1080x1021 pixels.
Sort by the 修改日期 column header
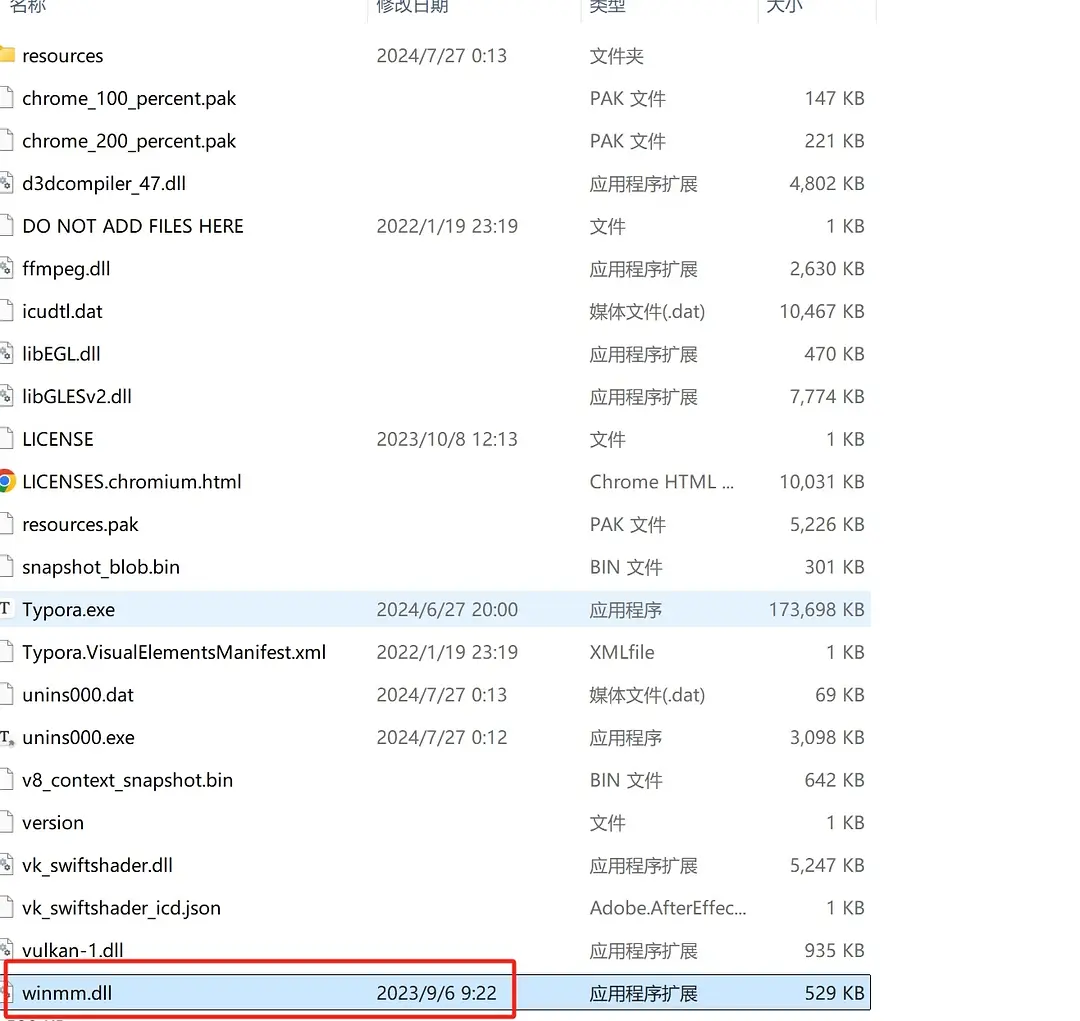[413, 7]
